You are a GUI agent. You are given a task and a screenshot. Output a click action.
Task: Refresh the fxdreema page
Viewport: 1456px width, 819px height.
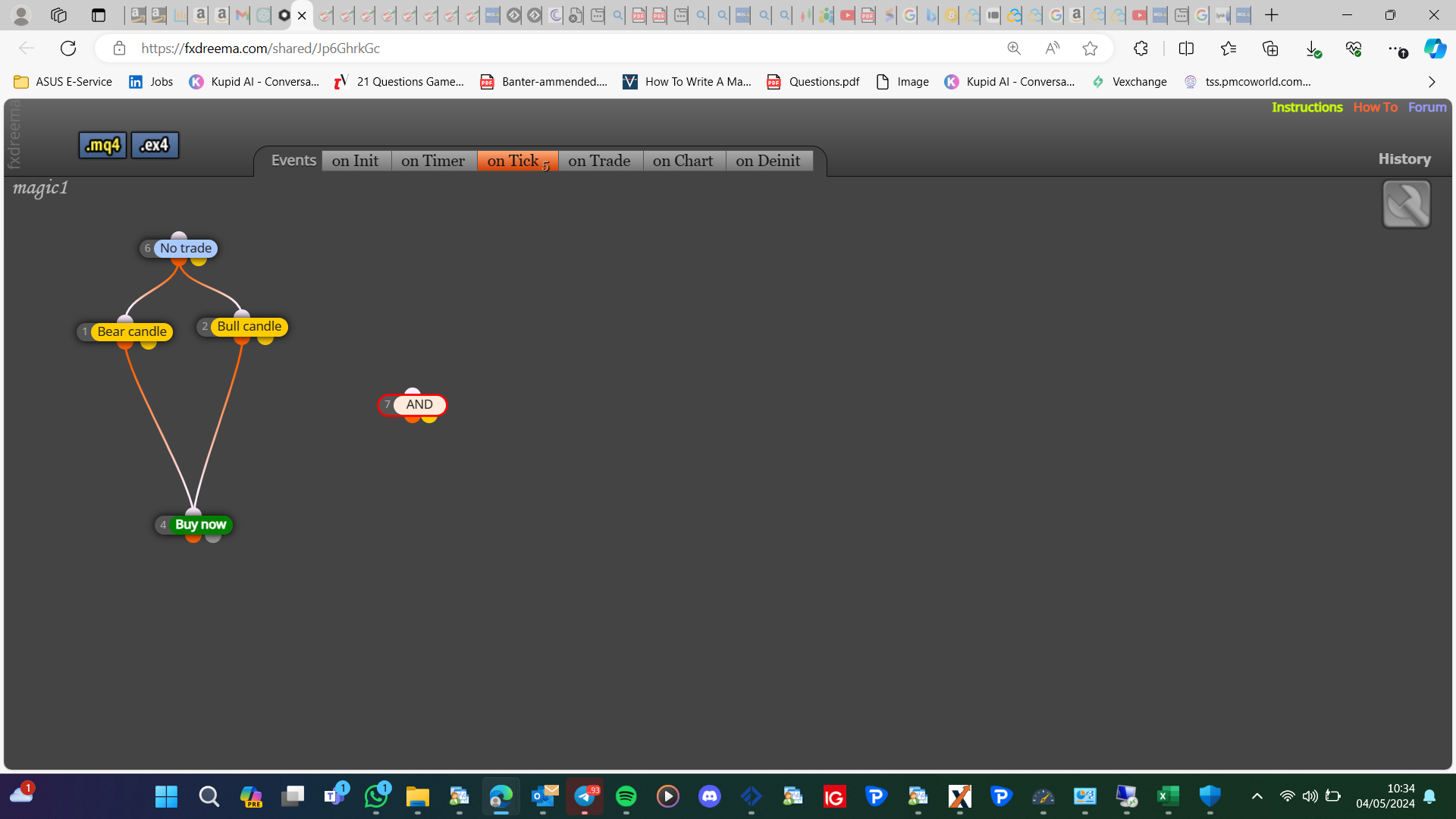coord(68,49)
